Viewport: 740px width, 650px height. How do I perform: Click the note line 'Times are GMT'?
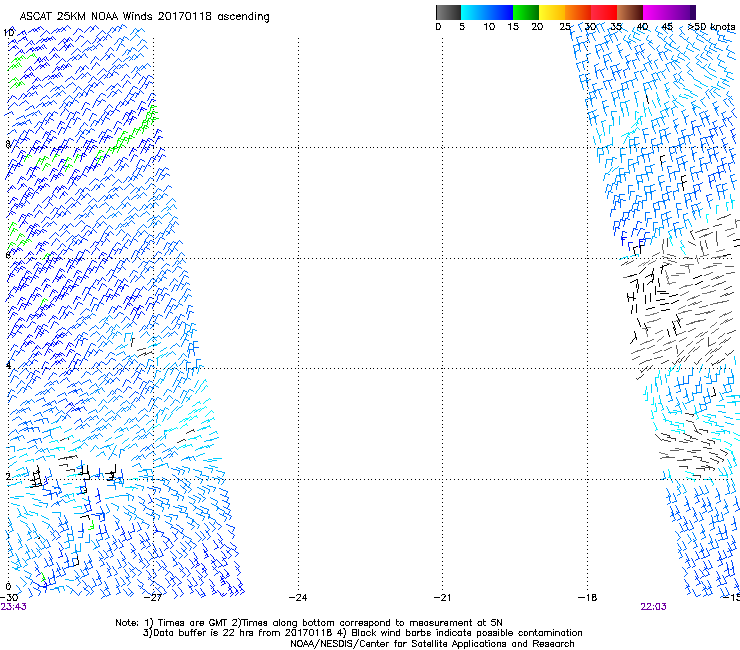[191, 623]
